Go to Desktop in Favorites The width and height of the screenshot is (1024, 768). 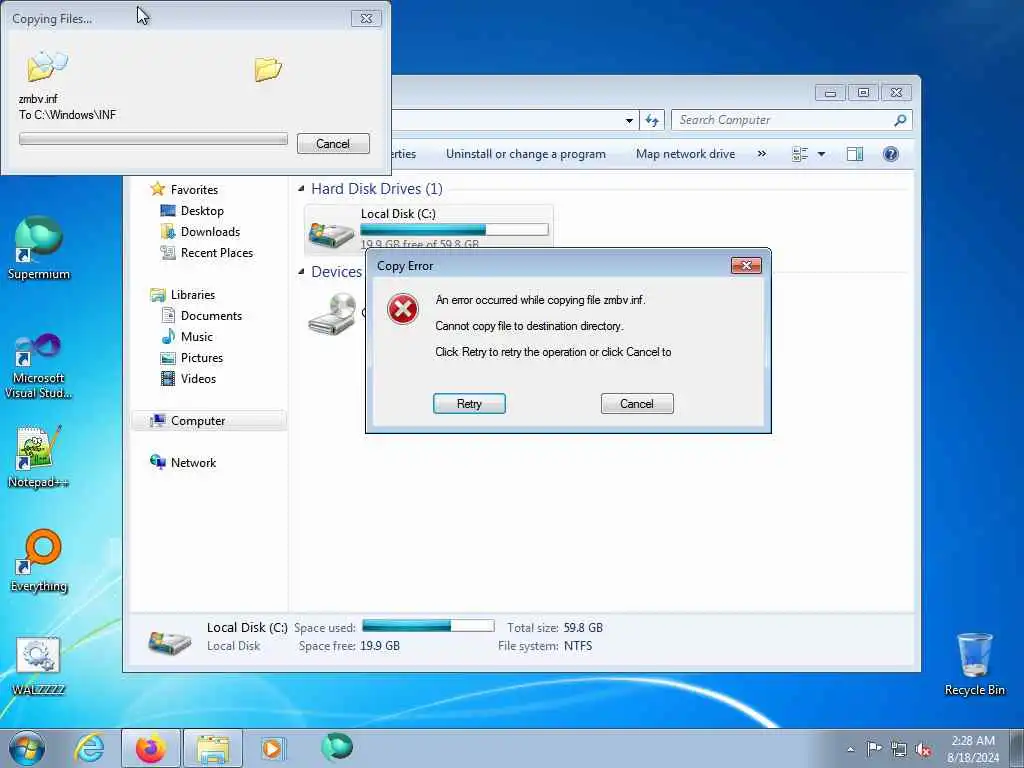pyautogui.click(x=202, y=210)
